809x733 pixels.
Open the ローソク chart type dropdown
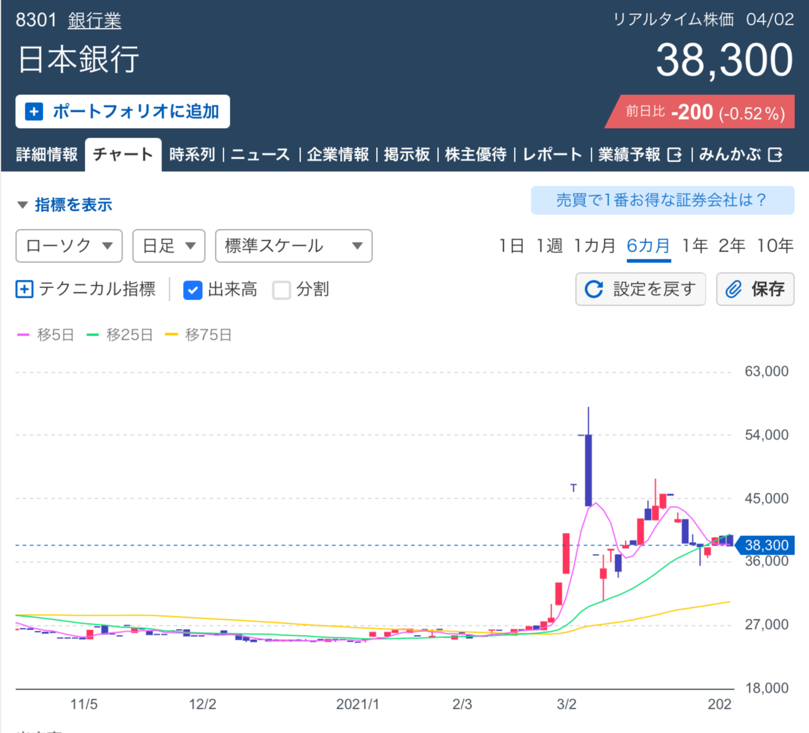(x=69, y=246)
